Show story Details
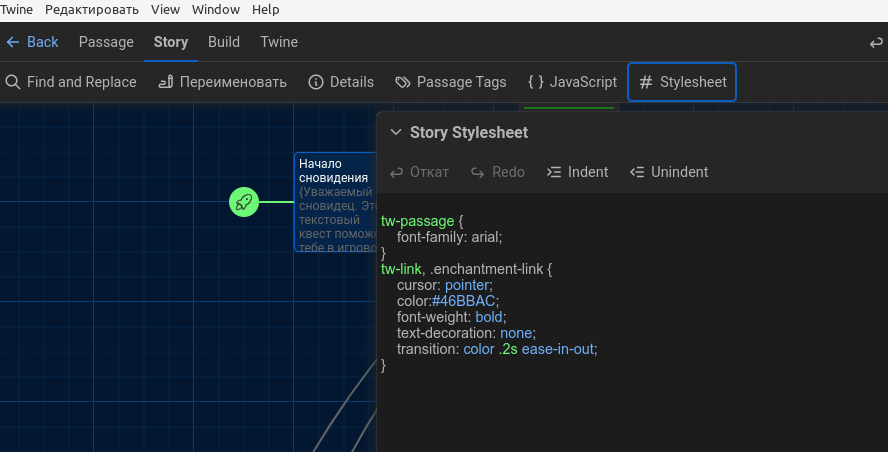Image resolution: width=888 pixels, height=452 pixels. point(341,82)
